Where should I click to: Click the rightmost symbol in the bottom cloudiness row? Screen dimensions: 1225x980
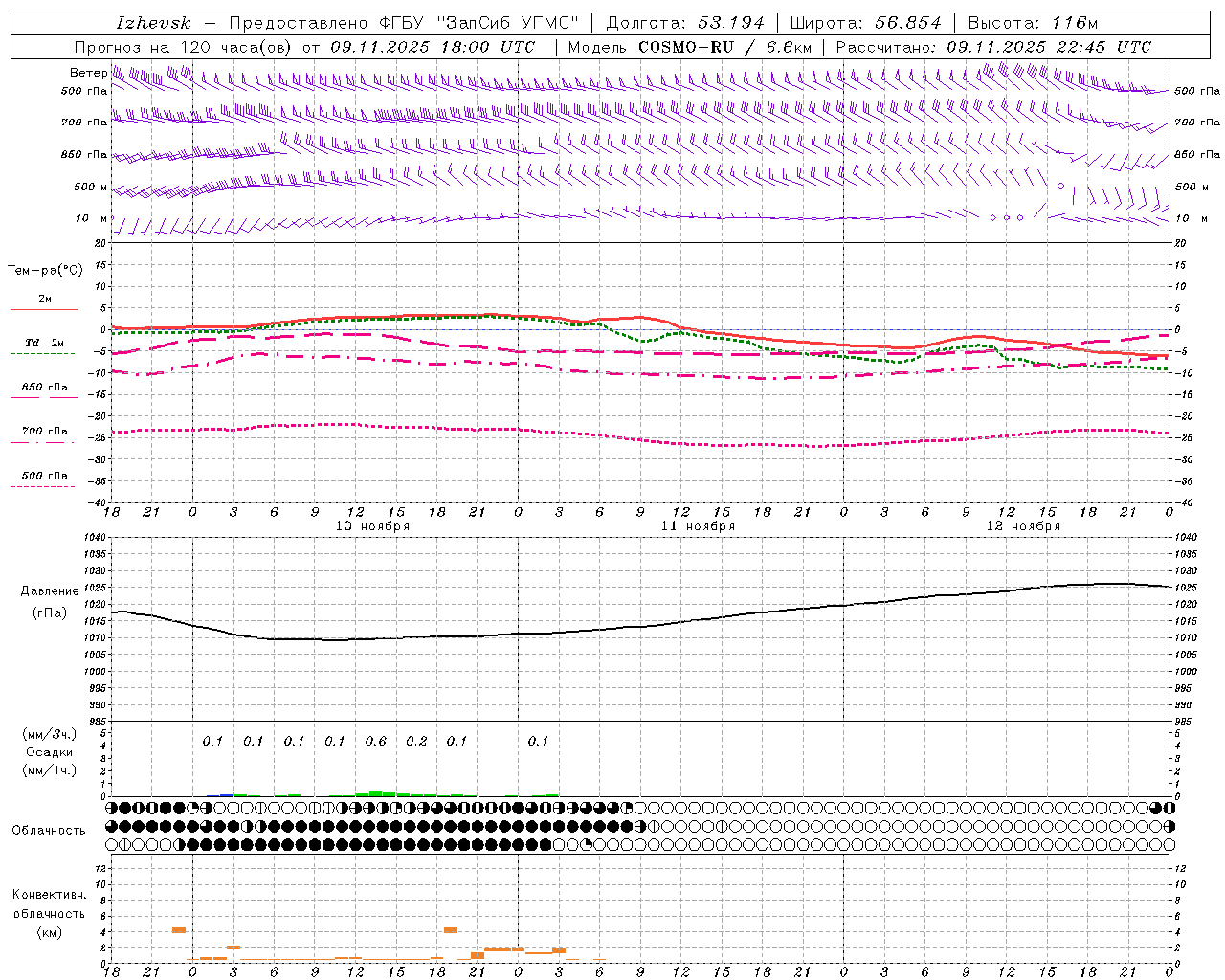click(x=1169, y=844)
